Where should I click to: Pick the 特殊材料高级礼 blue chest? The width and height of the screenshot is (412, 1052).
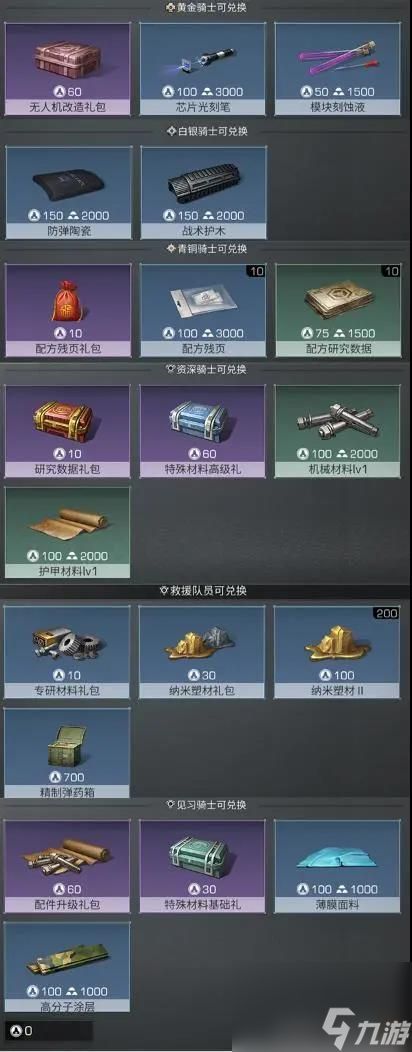click(x=203, y=431)
